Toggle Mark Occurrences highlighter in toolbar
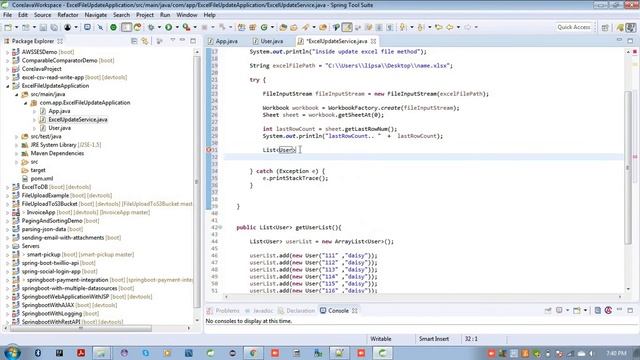Screen dimensions: 640x360 (347, 27)
